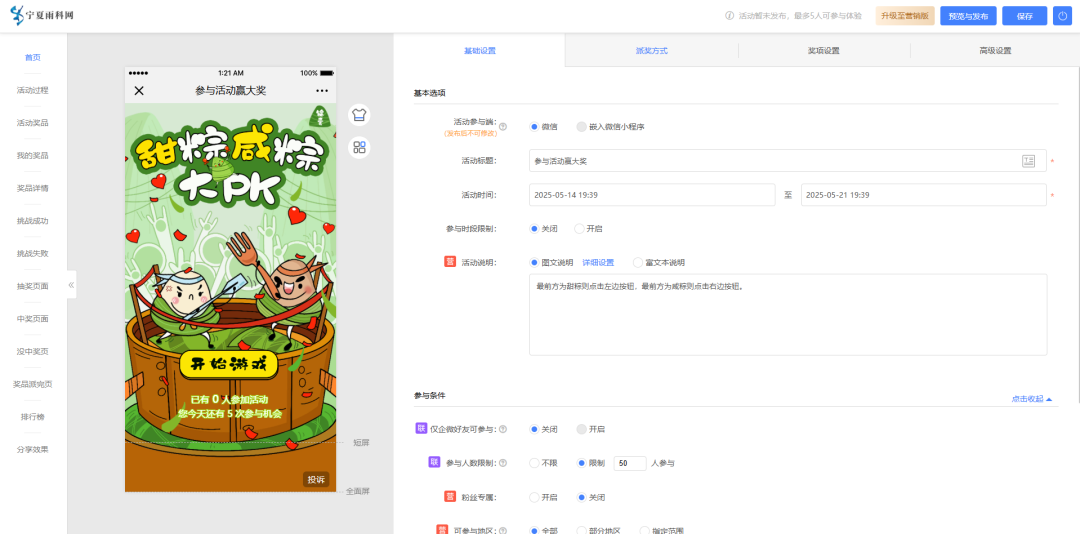
Task: Open 抽奖页面 in the left sidebar
Action: click(x=33, y=286)
